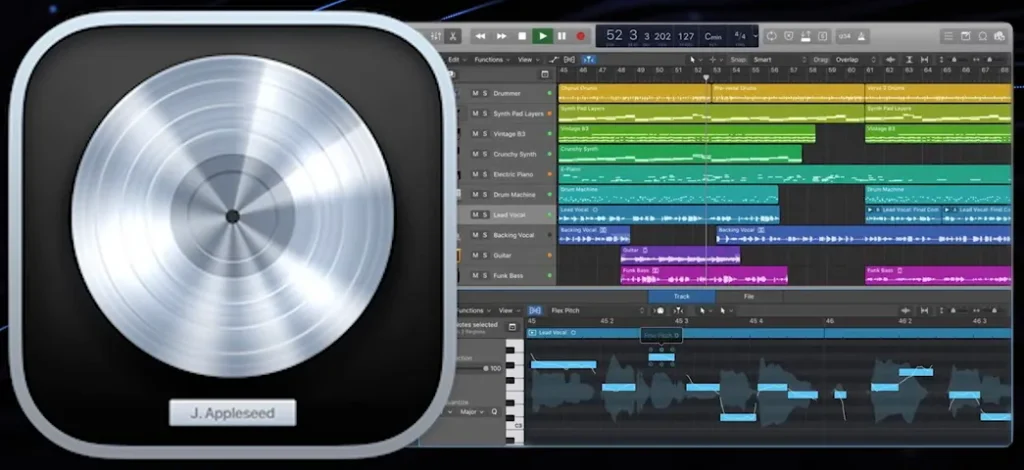The width and height of the screenshot is (1024, 470).
Task: Stop playback with the square Stop button
Action: [522, 36]
